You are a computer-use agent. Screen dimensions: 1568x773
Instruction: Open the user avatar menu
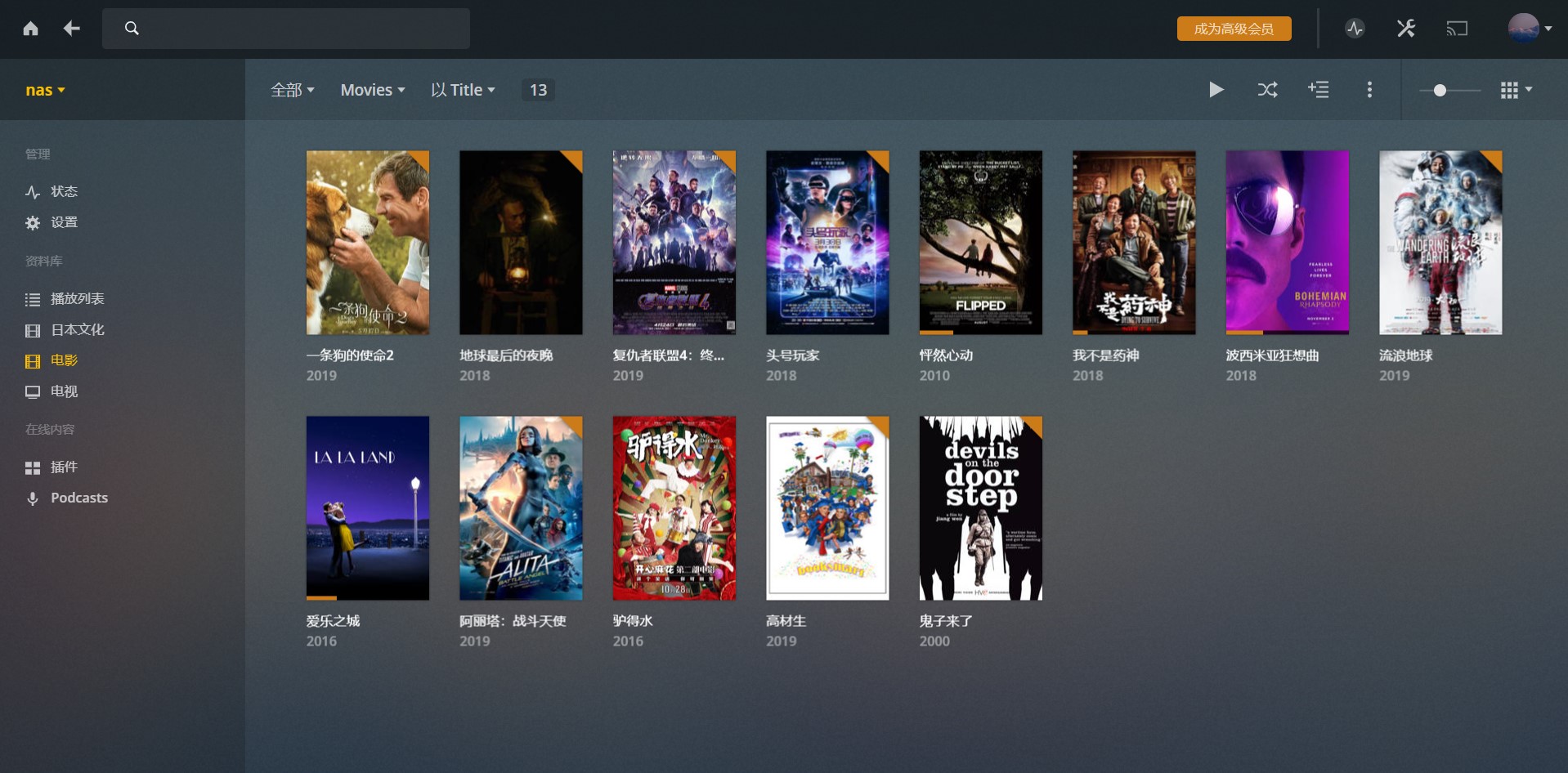(1530, 29)
